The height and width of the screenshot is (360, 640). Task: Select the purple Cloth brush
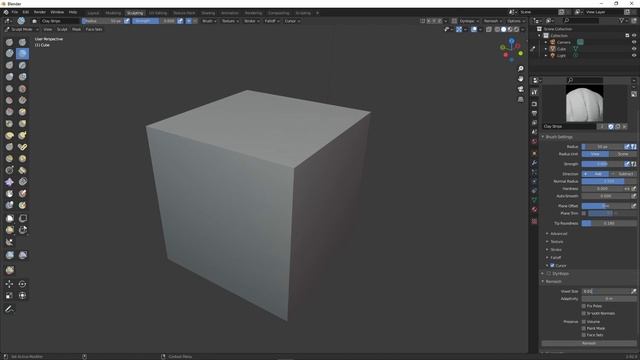click(9, 182)
